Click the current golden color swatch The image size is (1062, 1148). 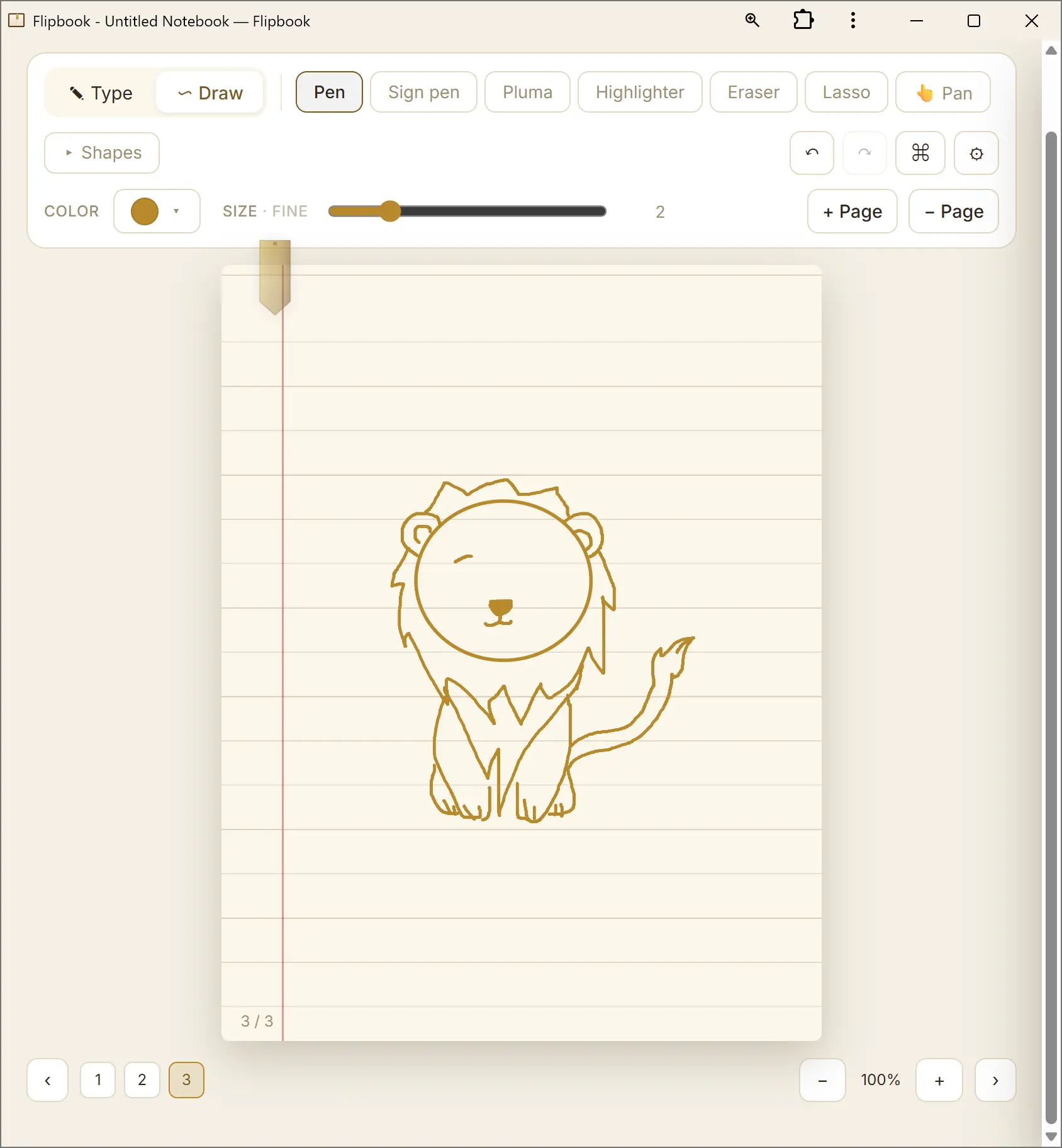click(x=145, y=211)
